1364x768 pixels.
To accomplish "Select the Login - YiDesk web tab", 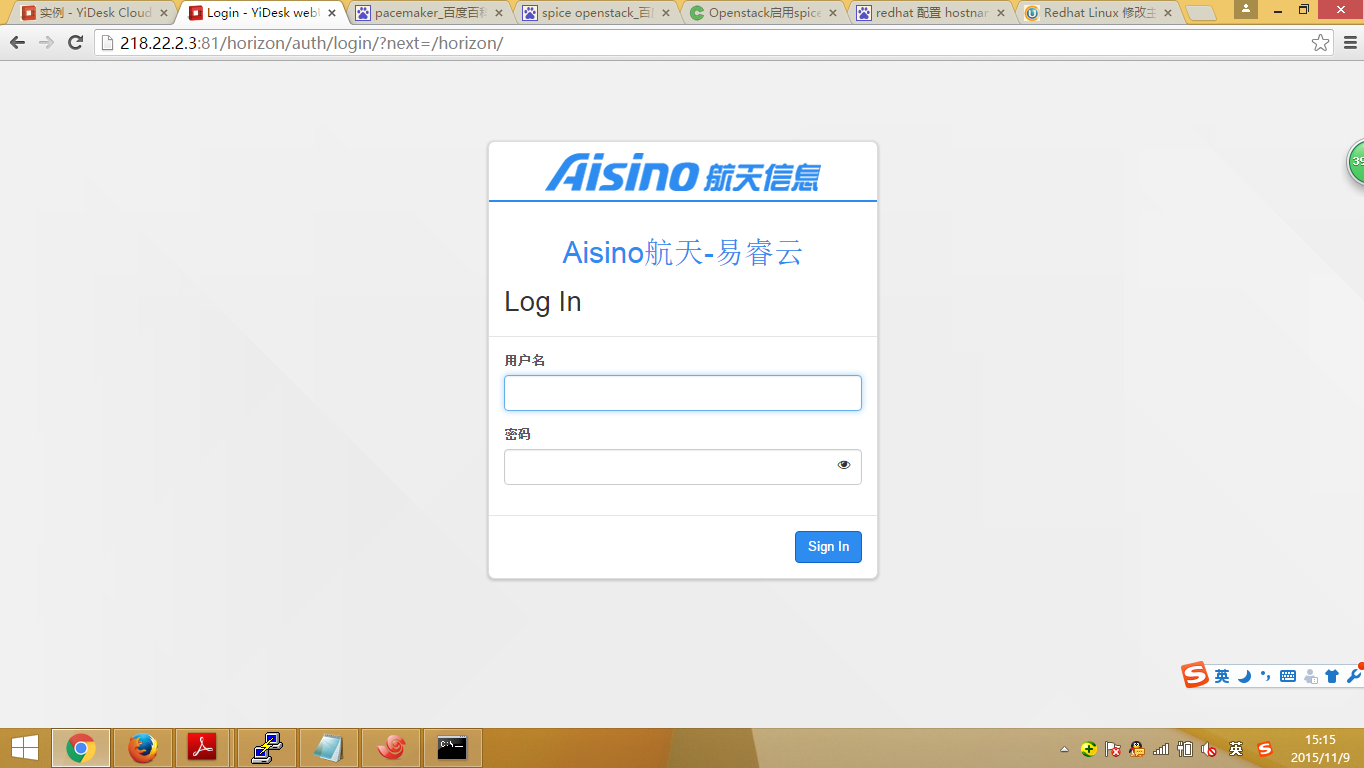I will coord(262,13).
